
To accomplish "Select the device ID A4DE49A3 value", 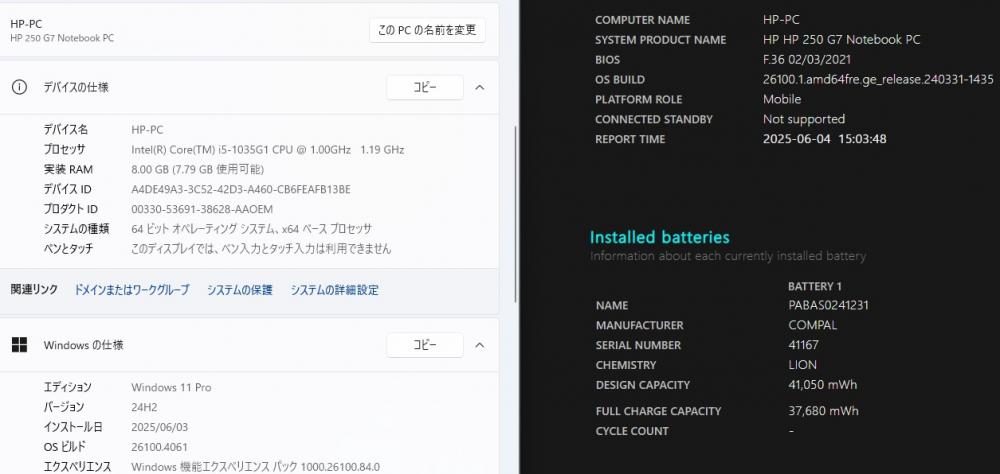I will (x=241, y=189).
